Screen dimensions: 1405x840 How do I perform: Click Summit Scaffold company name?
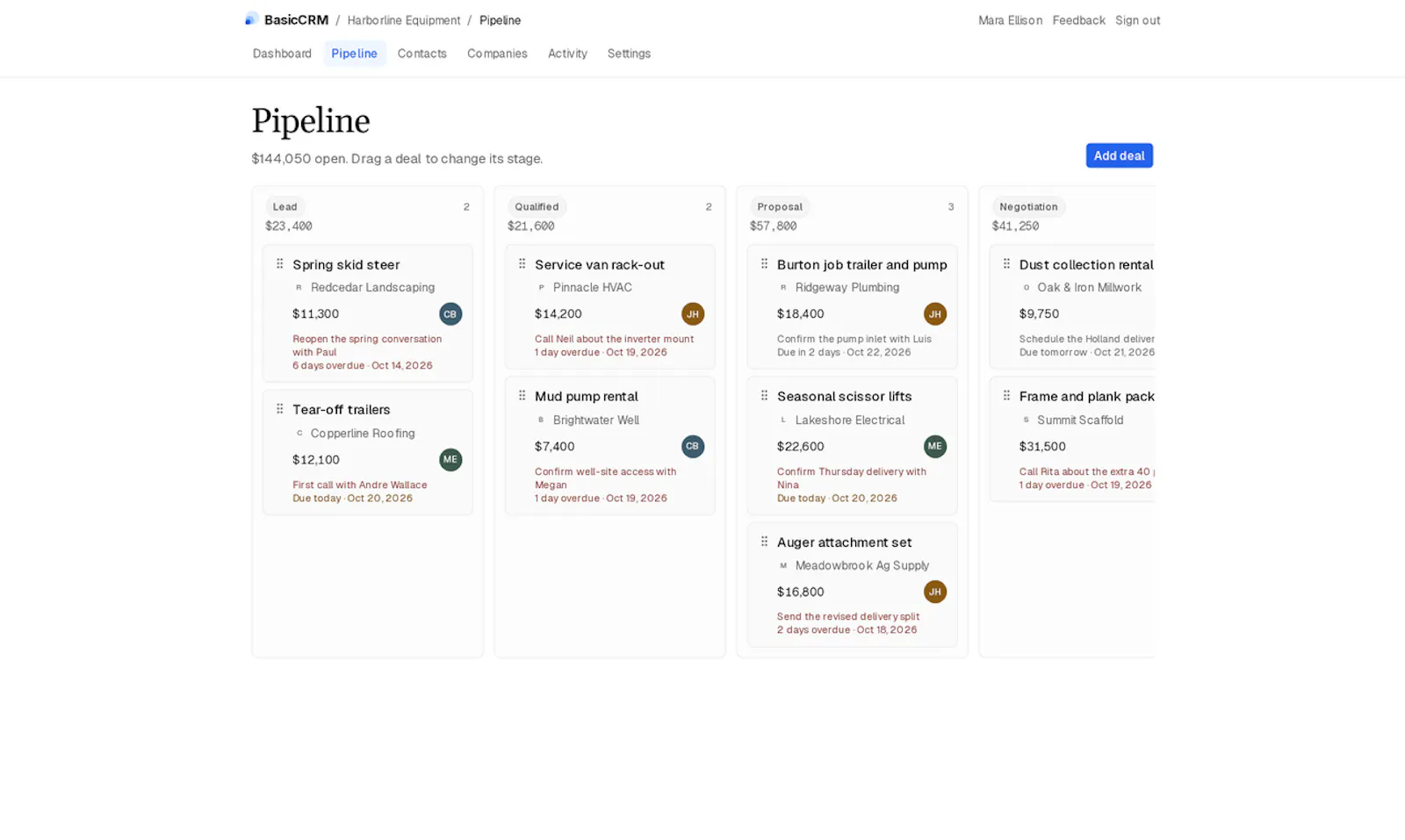click(x=1080, y=420)
